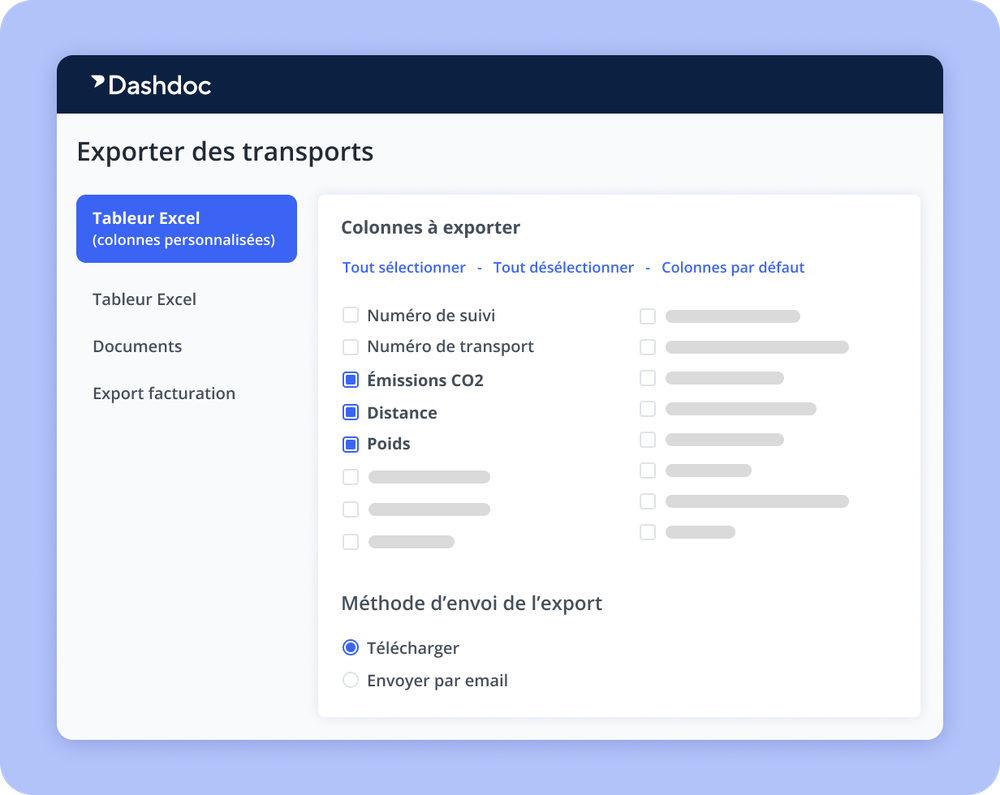Switch to the Documents section
The image size is (1000, 795).
click(x=137, y=346)
